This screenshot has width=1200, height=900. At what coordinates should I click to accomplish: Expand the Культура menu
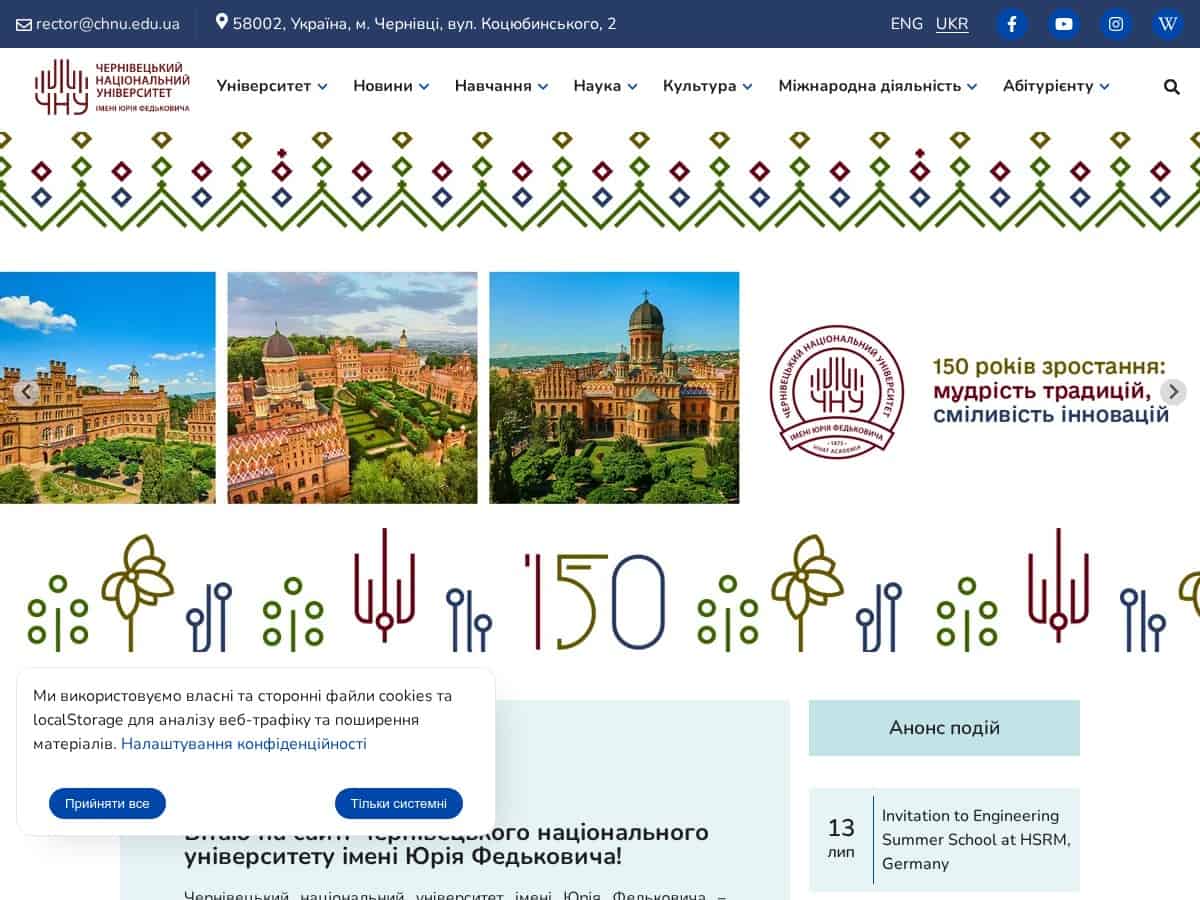pos(708,86)
